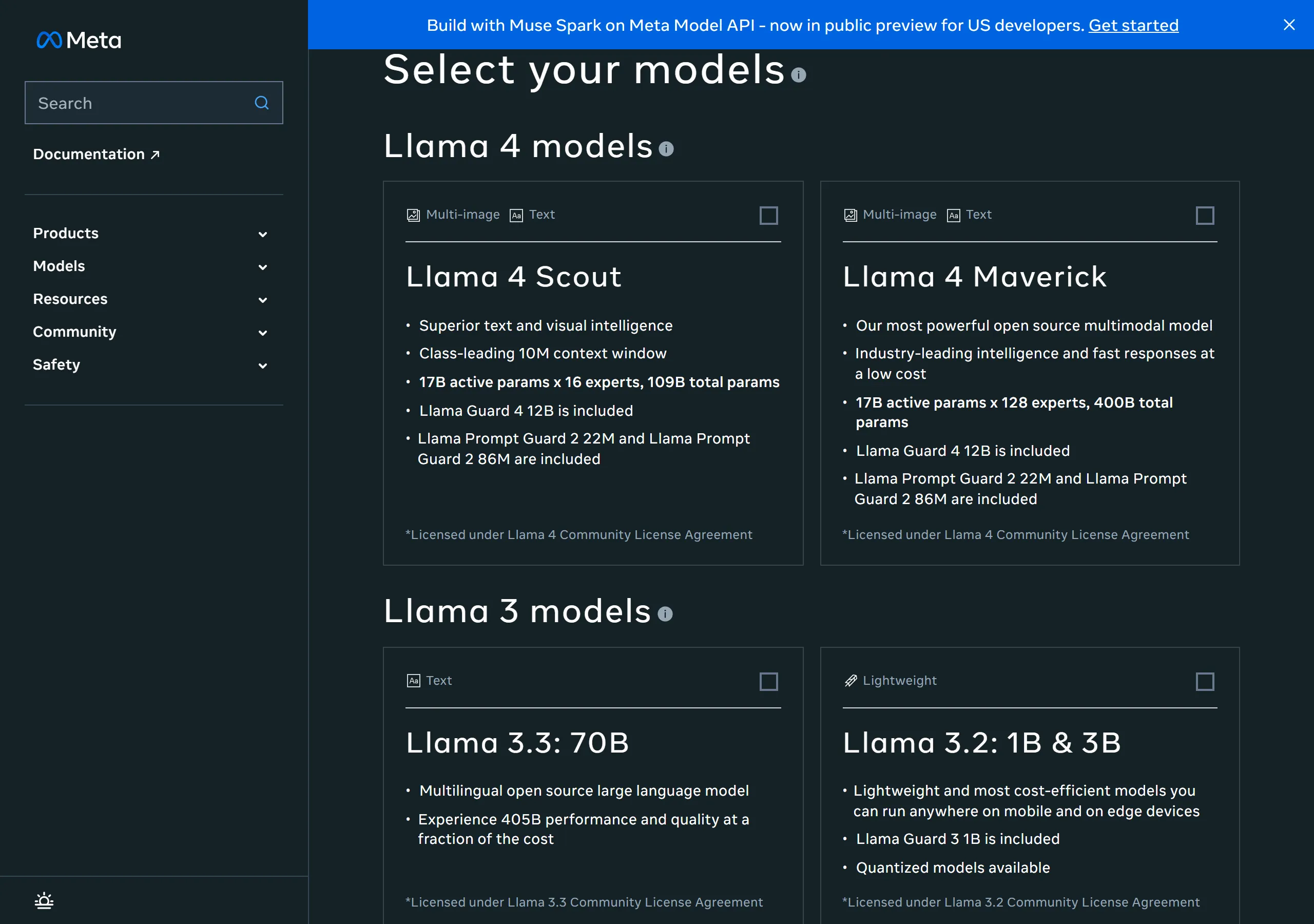Click 'Class-leading 10M context window' text
The image size is (1314, 924).
(543, 353)
